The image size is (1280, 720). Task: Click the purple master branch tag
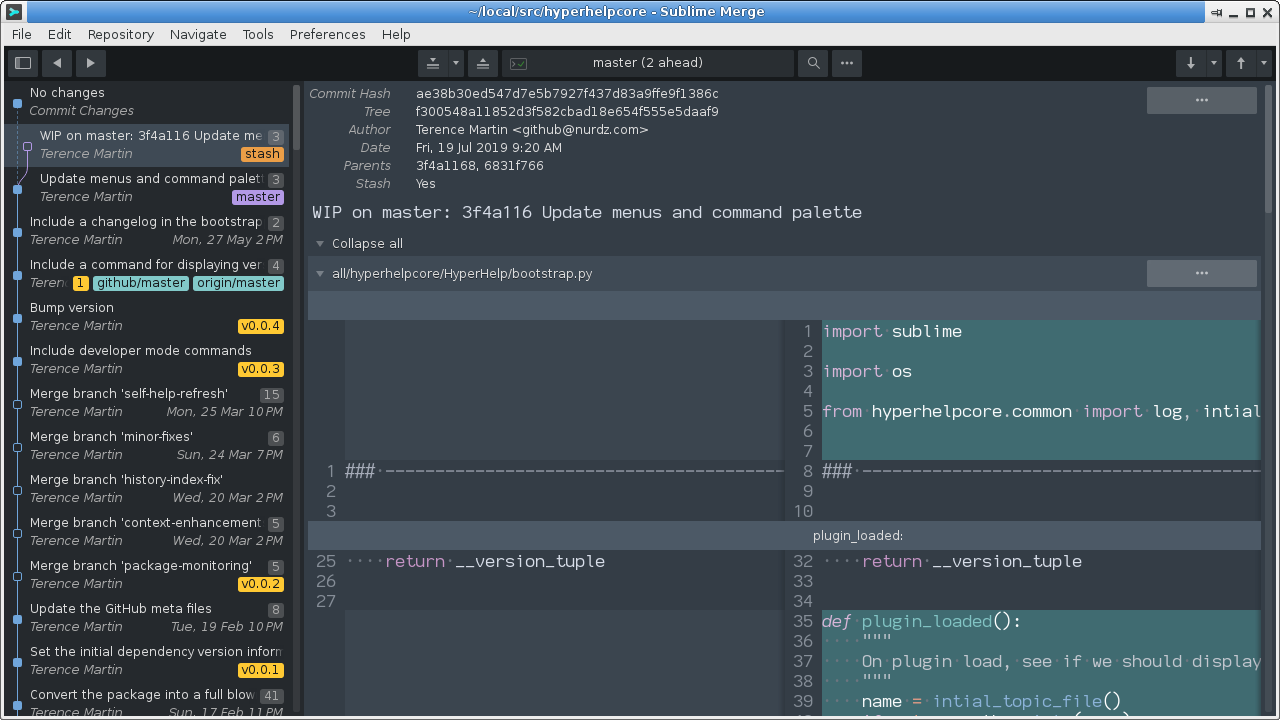click(x=258, y=197)
